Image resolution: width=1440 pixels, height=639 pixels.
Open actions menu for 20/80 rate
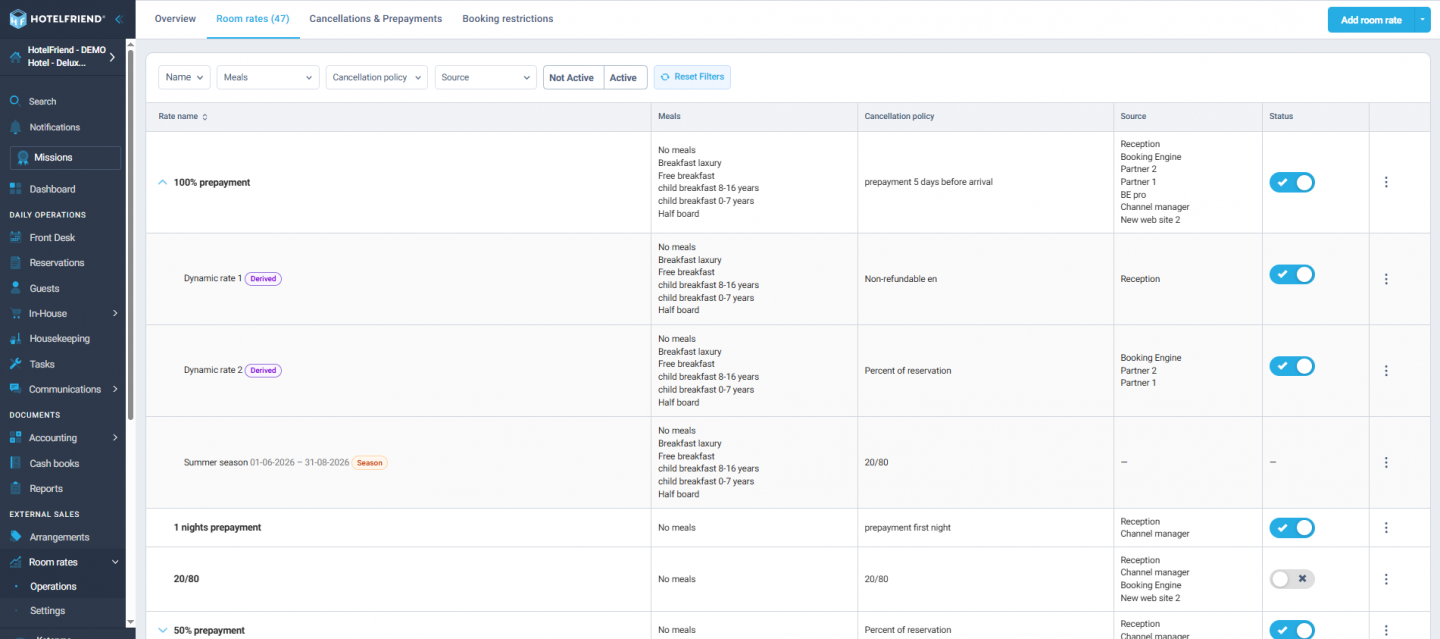click(x=1386, y=579)
